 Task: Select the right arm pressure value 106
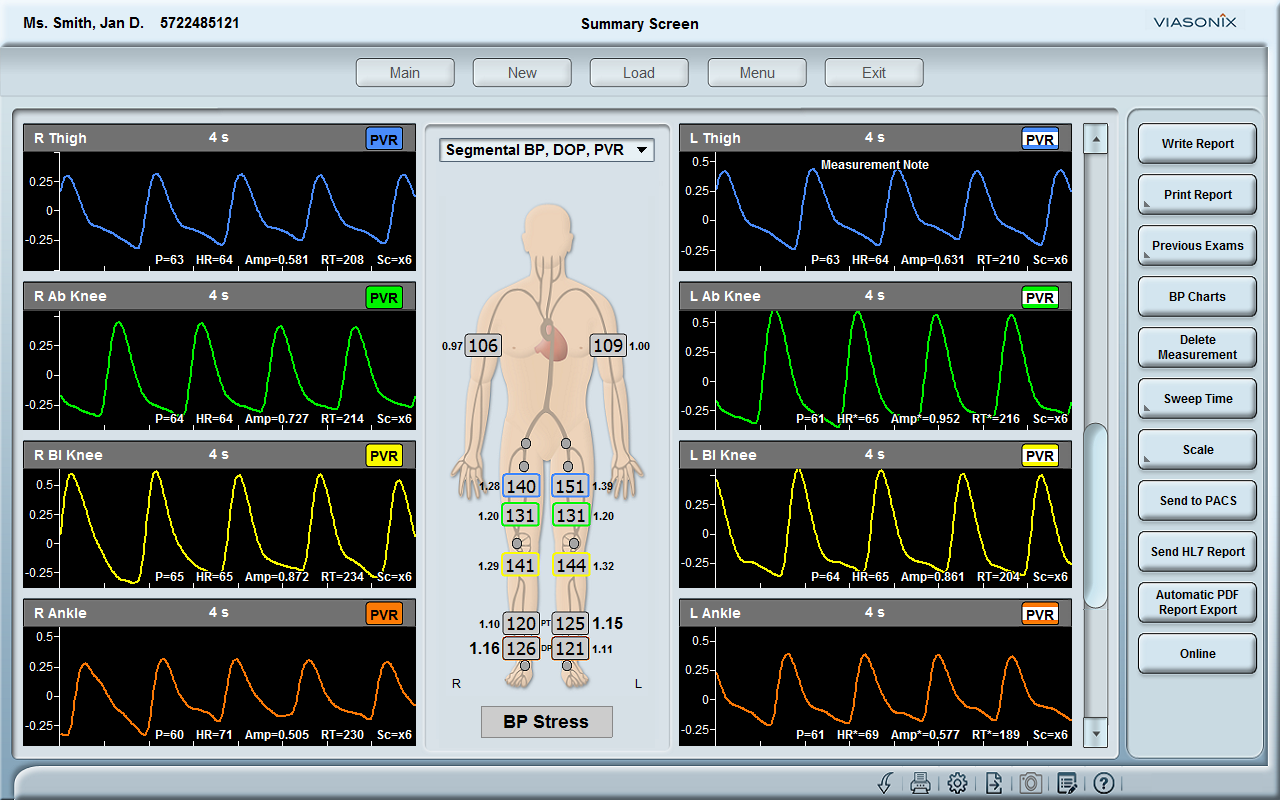point(483,346)
